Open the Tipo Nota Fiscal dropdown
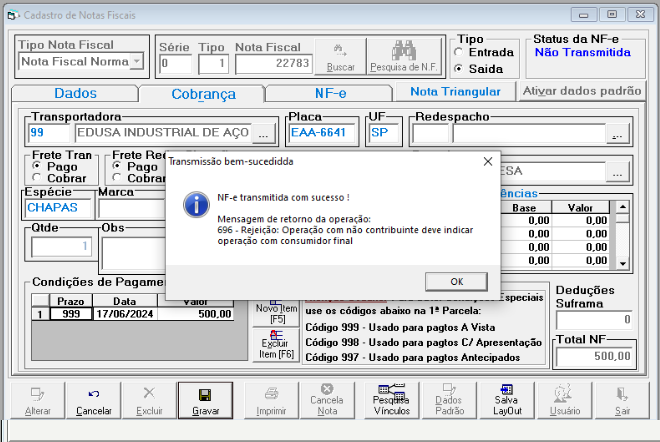The width and height of the screenshot is (660, 442). point(137,61)
